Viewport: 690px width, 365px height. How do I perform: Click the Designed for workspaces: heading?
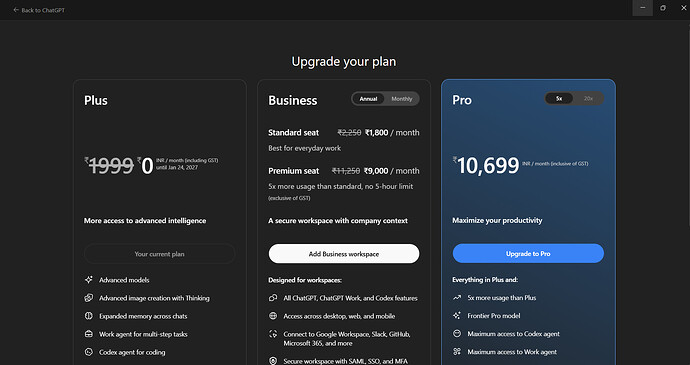click(x=305, y=280)
